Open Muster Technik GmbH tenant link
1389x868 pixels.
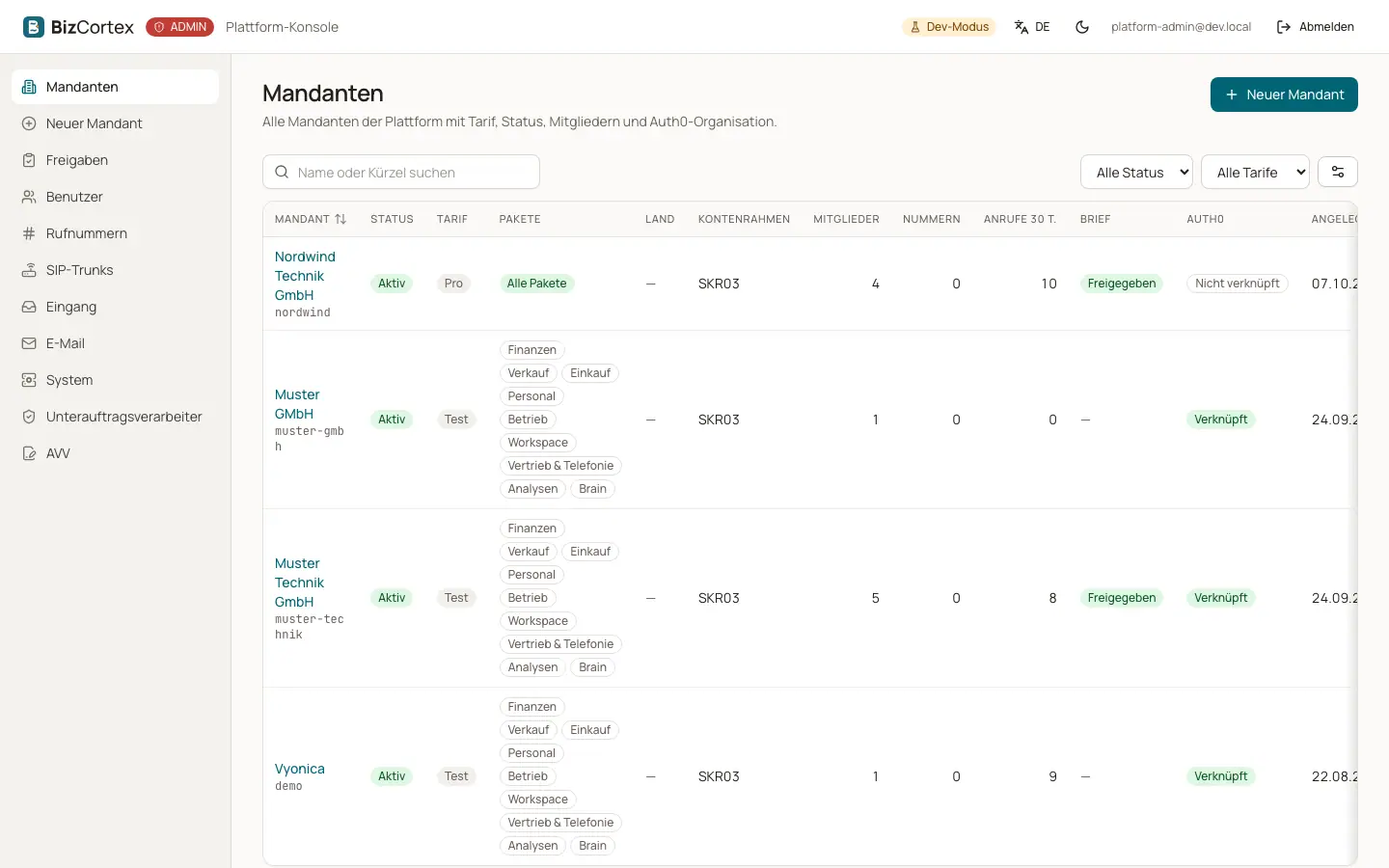[299, 583]
